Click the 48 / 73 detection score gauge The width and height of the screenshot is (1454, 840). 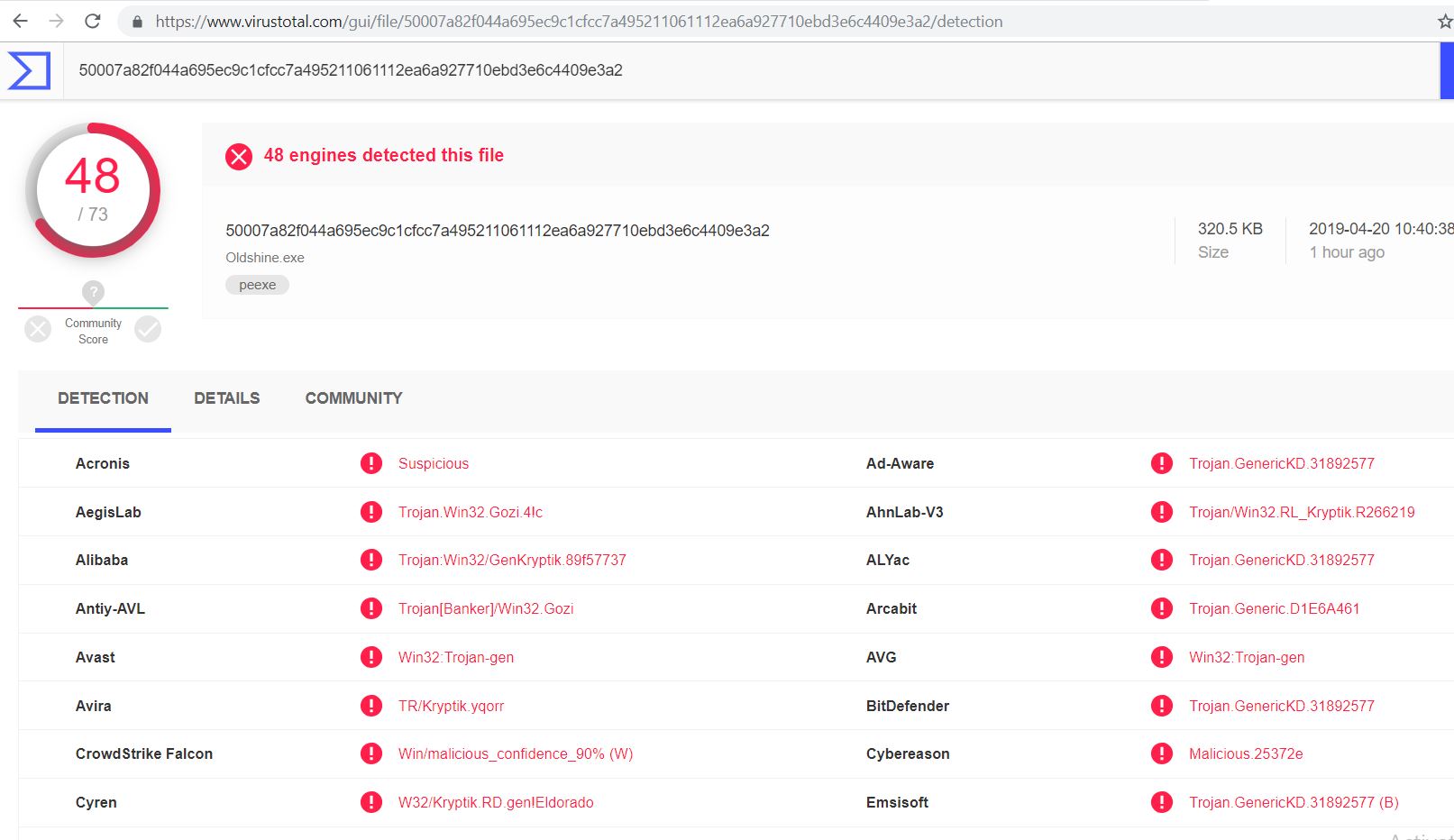click(x=93, y=190)
